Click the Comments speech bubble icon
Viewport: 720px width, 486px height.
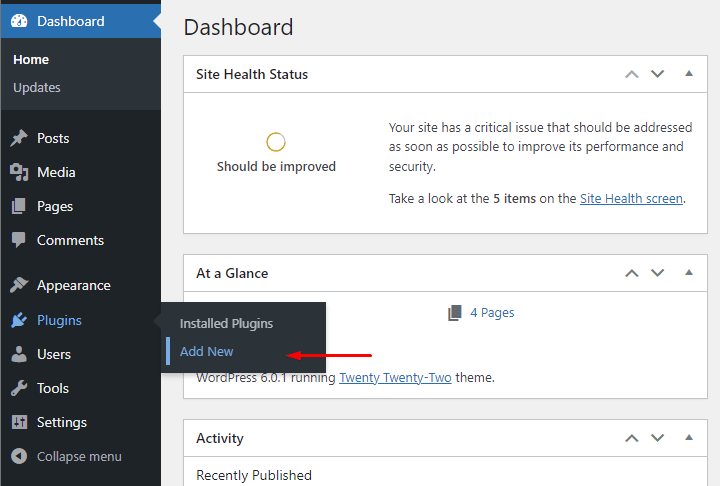(19, 240)
